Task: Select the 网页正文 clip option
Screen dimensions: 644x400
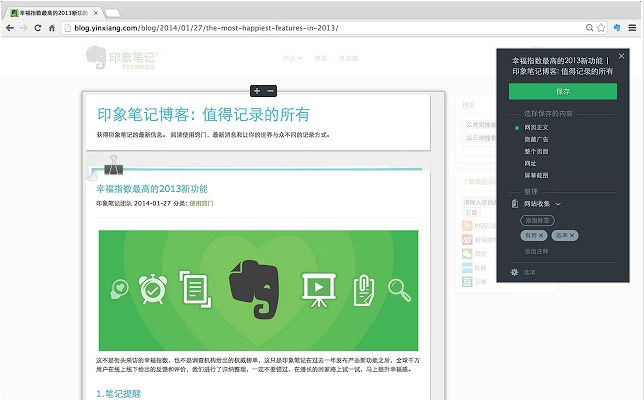Action: coord(536,127)
